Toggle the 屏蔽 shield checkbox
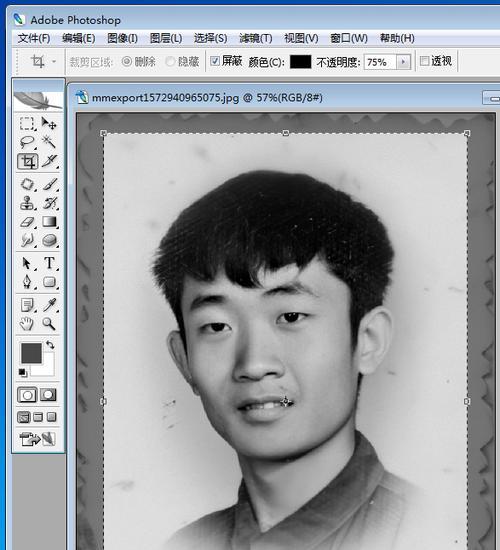Screen dimensions: 500x550 tap(215, 61)
